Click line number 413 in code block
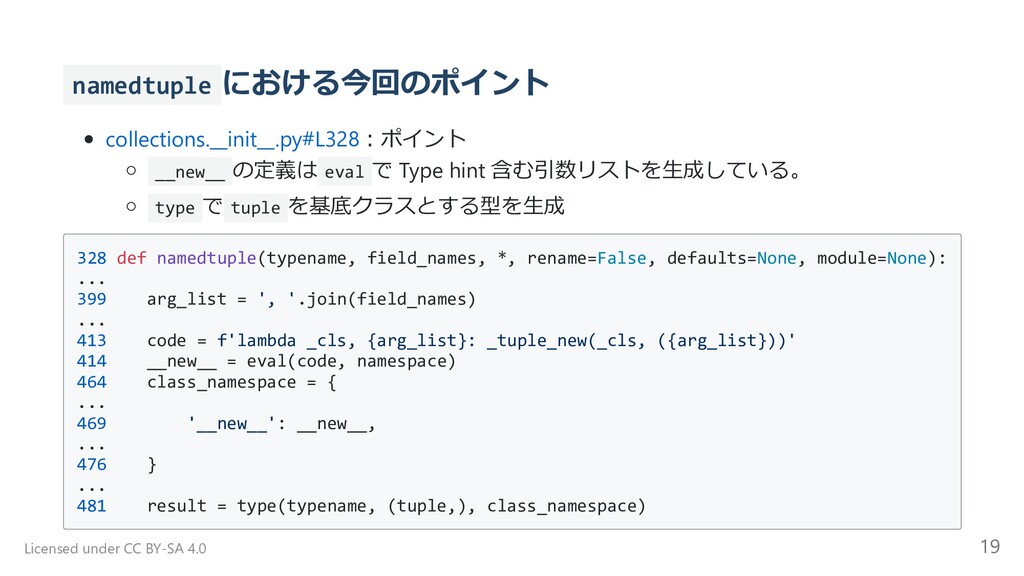This screenshot has height=576, width=1024. (x=91, y=340)
